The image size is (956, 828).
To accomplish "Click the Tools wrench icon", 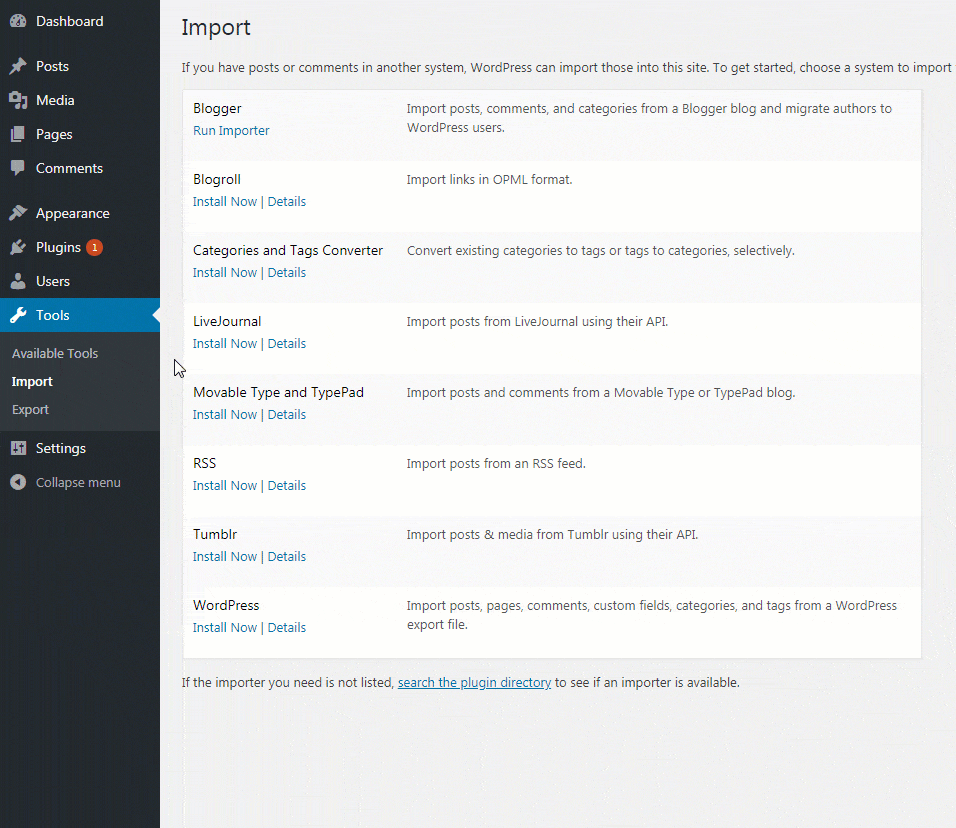I will point(17,315).
